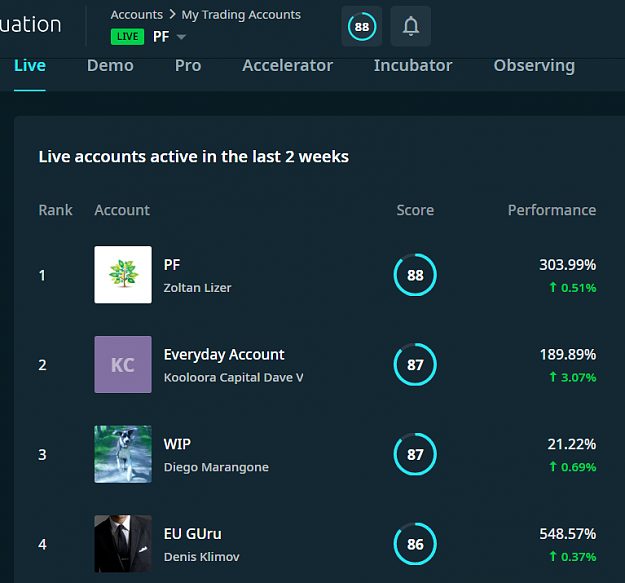The height and width of the screenshot is (583, 625).
Task: Click rank number 1
Action: coord(42,275)
